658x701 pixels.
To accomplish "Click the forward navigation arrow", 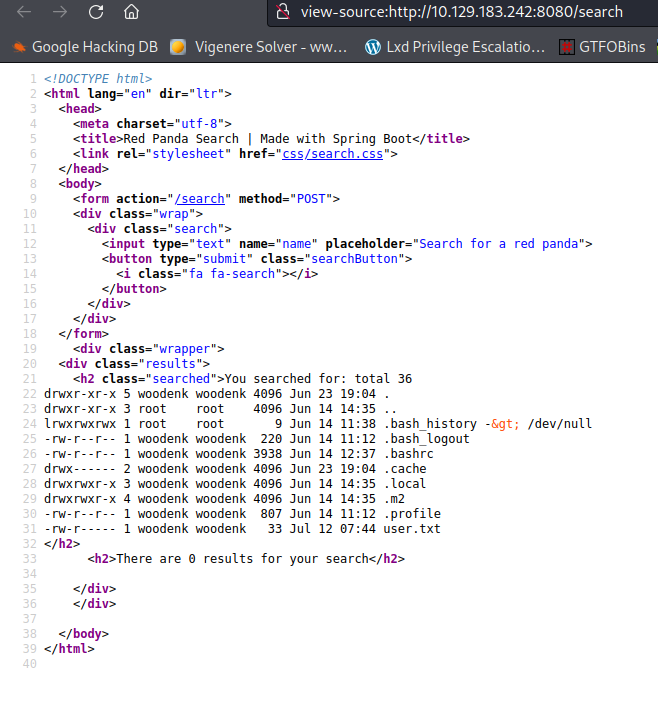I will pos(59,13).
